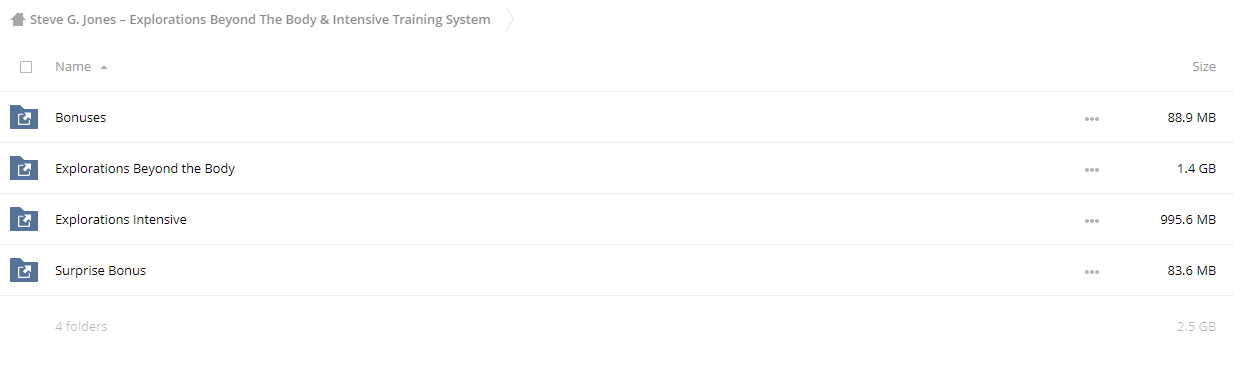Screen dimensions: 1234x379
Task: Open the Explorations Beyond the Body folder
Action: (x=145, y=169)
